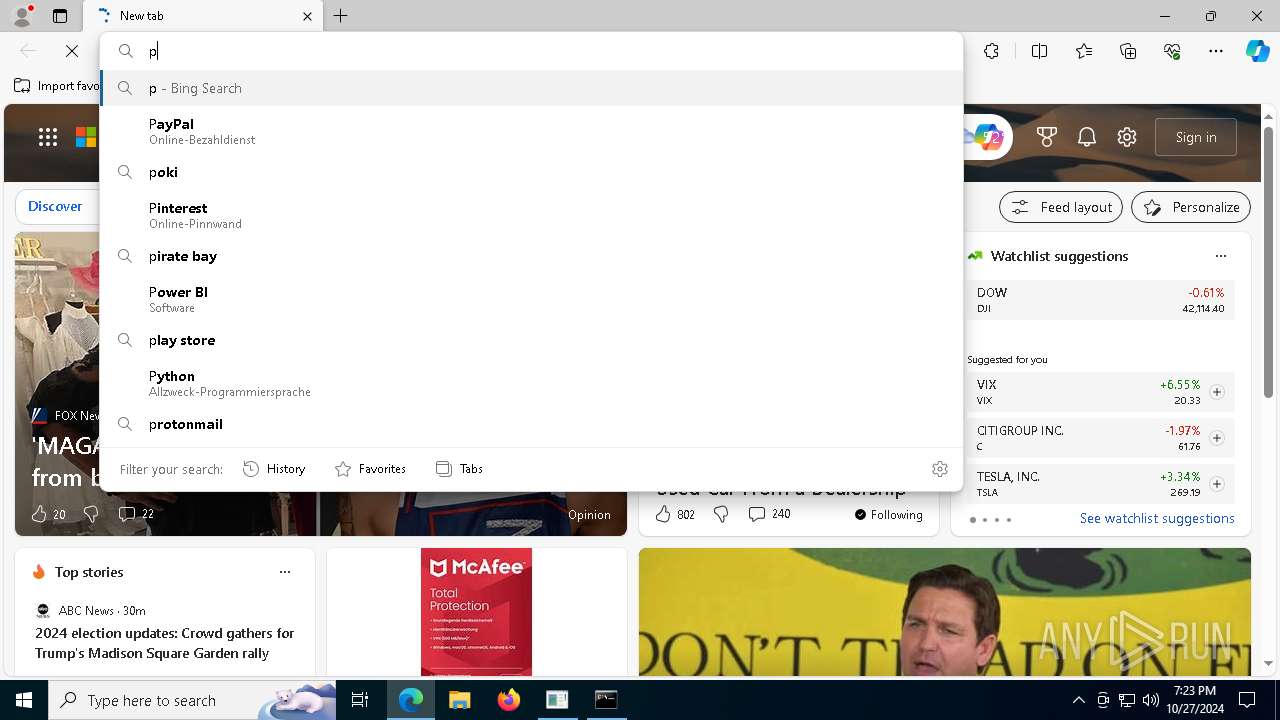
Task: Open Windows Start menu
Action: (x=24, y=700)
